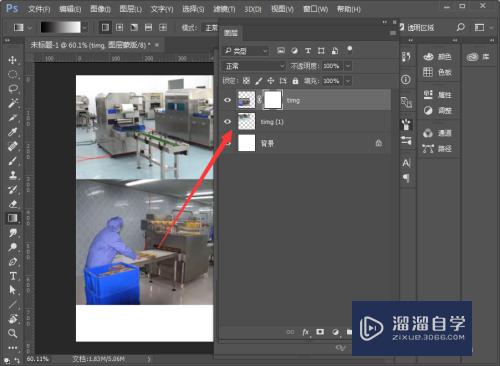Viewport: 500px width, 366px height.
Task: Select the Clone Stamp tool
Action: (x=13, y=175)
